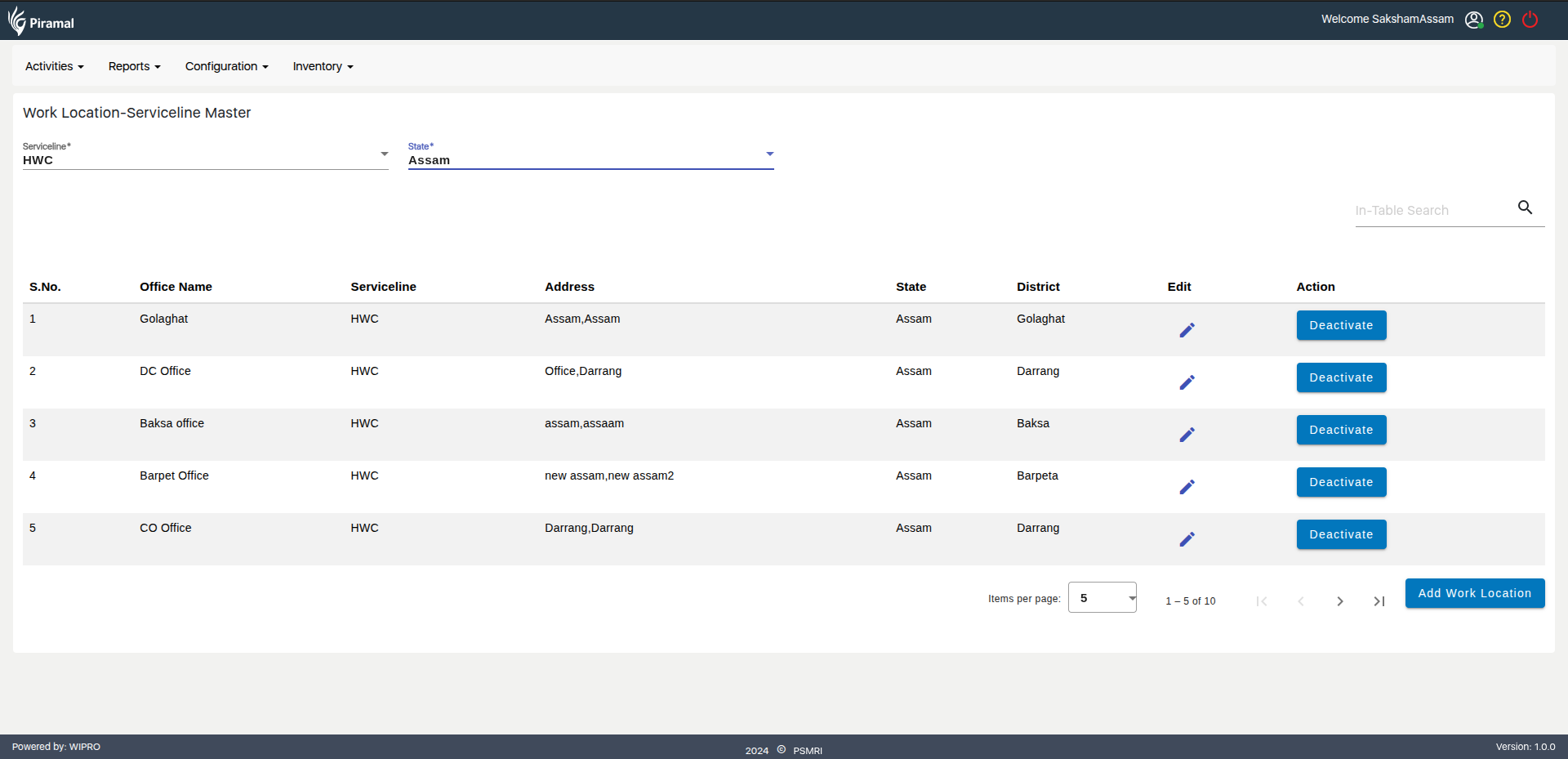The image size is (1568, 759).
Task: Open the Configuration menu
Action: point(226,66)
